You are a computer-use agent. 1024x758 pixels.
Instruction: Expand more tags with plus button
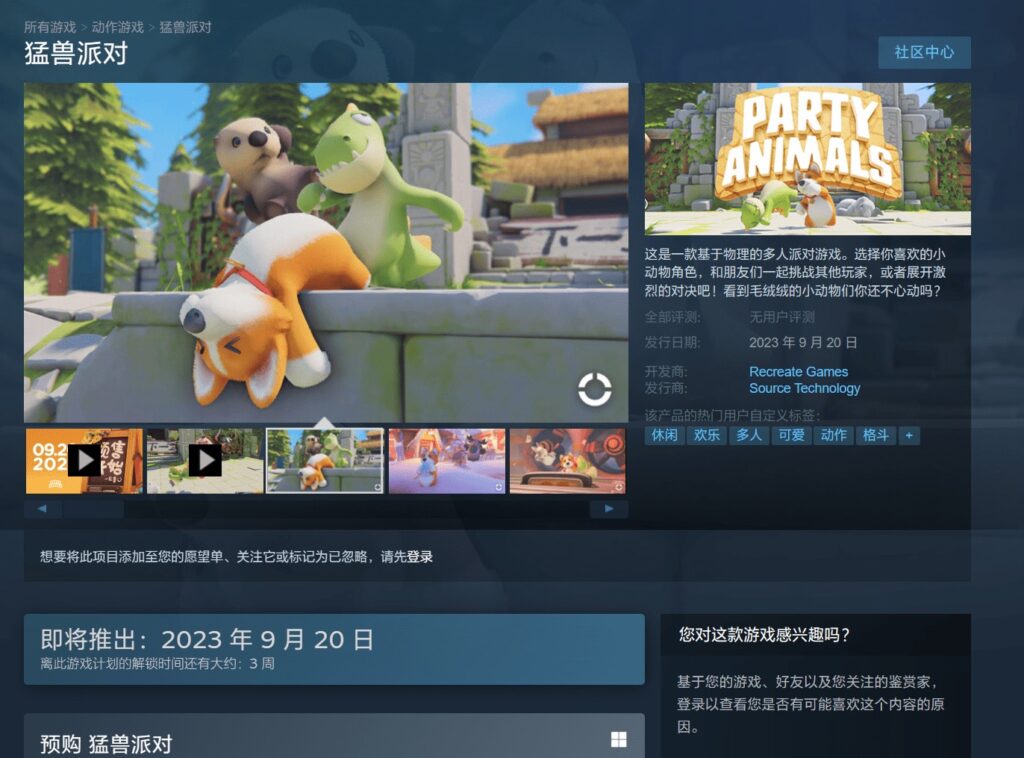point(908,435)
